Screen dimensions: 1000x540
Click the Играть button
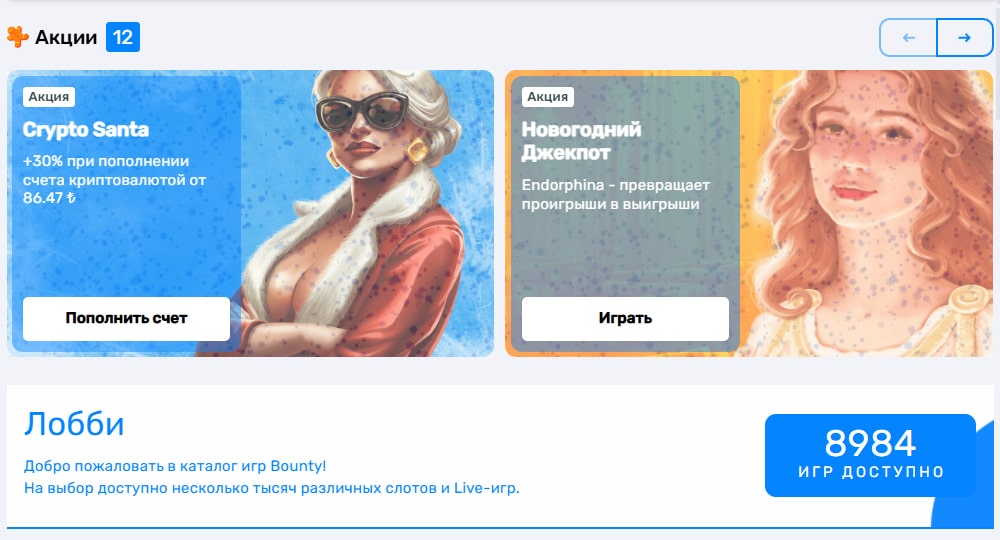click(625, 318)
